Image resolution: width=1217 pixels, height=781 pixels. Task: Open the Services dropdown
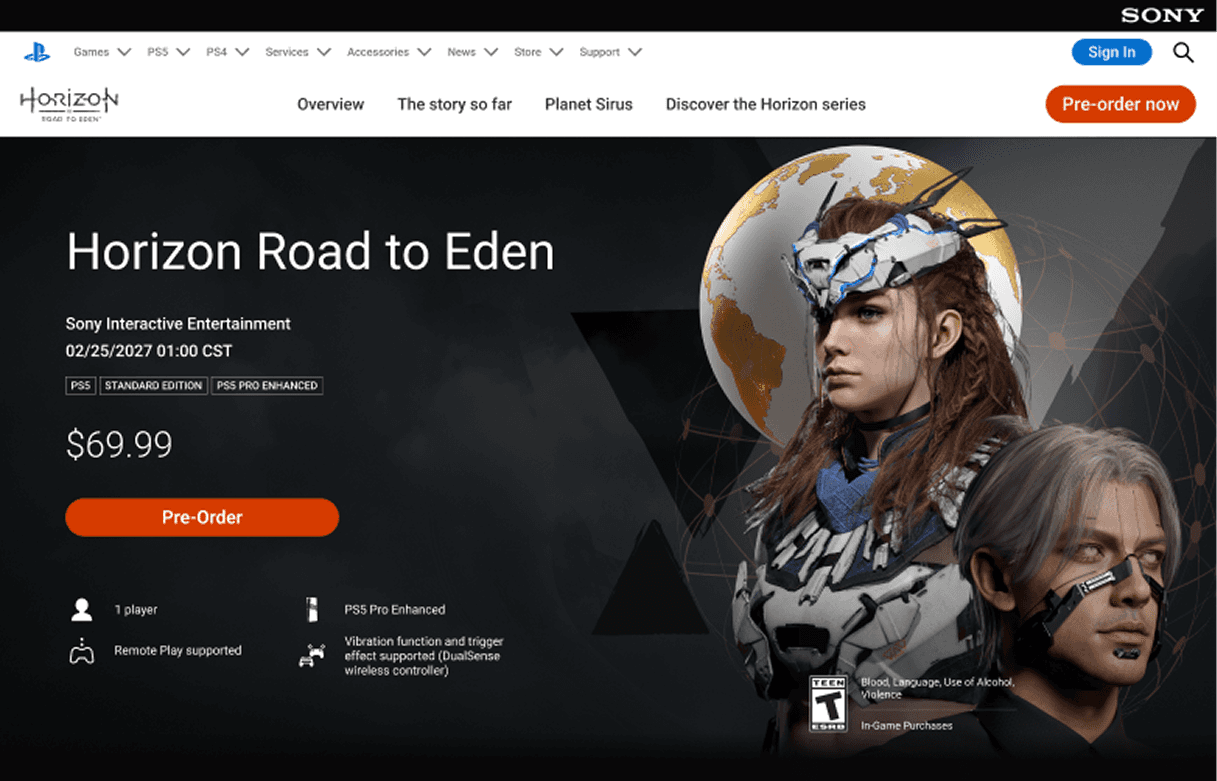click(x=298, y=52)
